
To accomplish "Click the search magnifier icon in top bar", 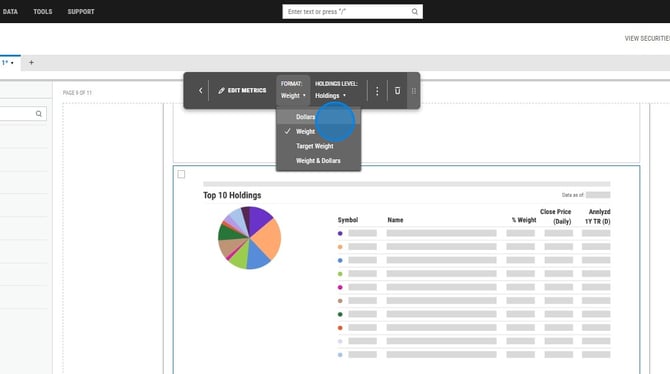I will click(x=414, y=12).
